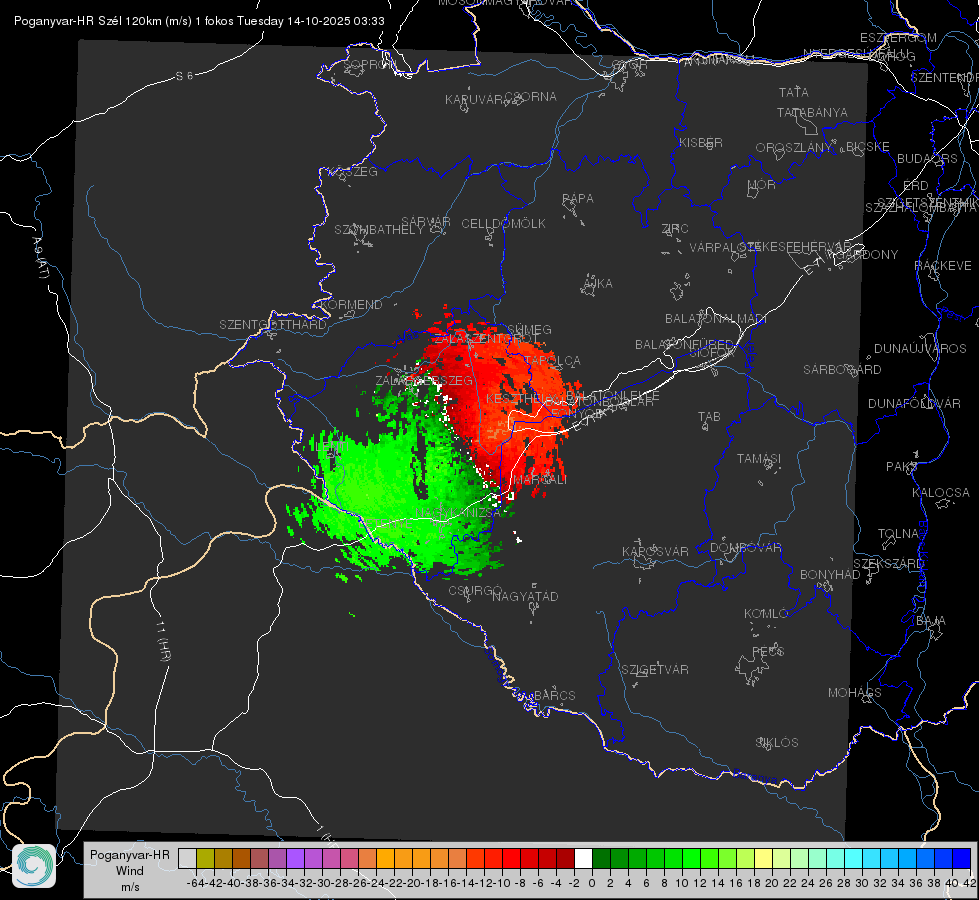This screenshot has width=979, height=900.
Task: Click the DOMBÓVÁR city label
Action: pos(745,548)
